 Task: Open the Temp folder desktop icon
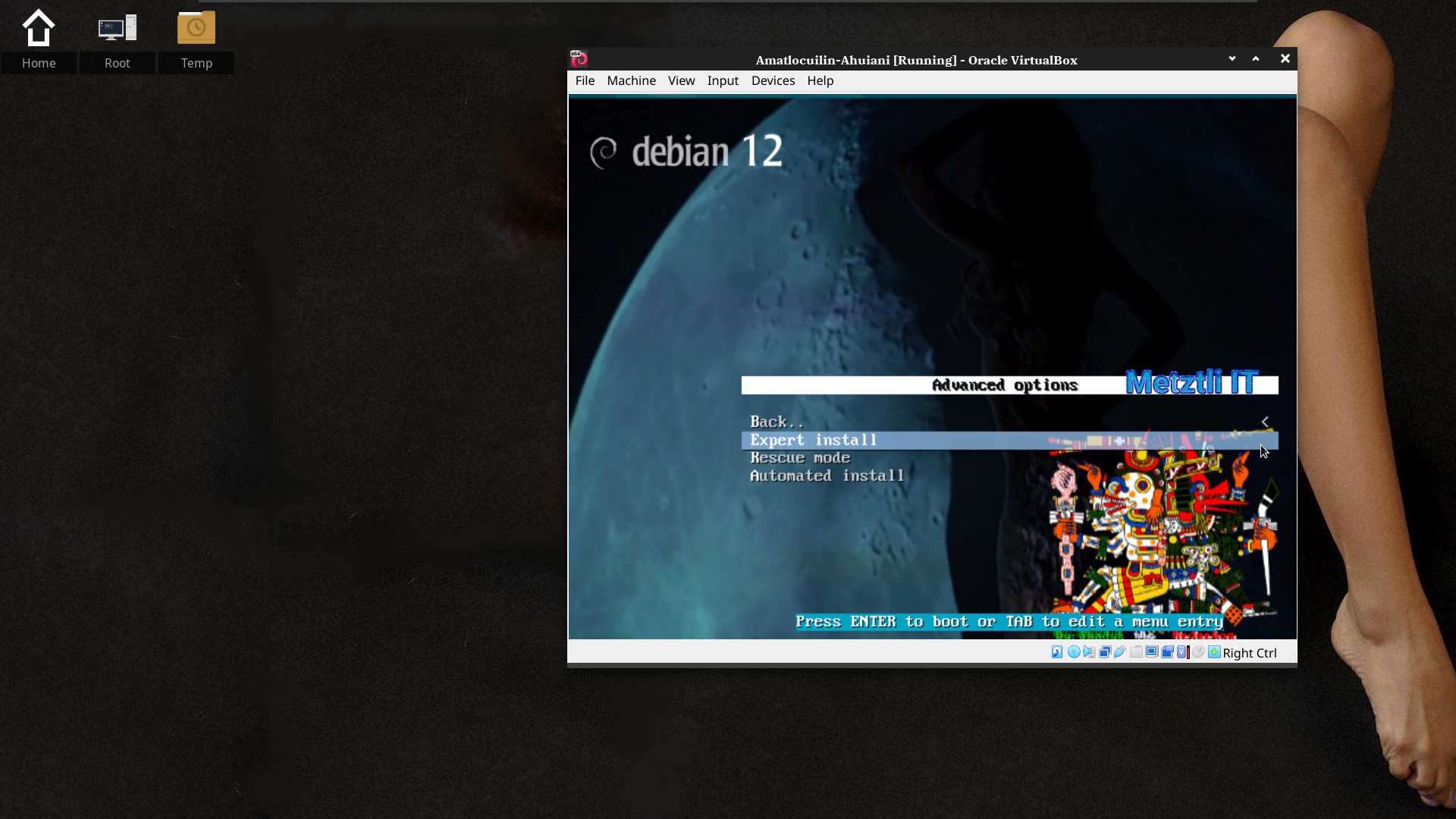[196, 41]
